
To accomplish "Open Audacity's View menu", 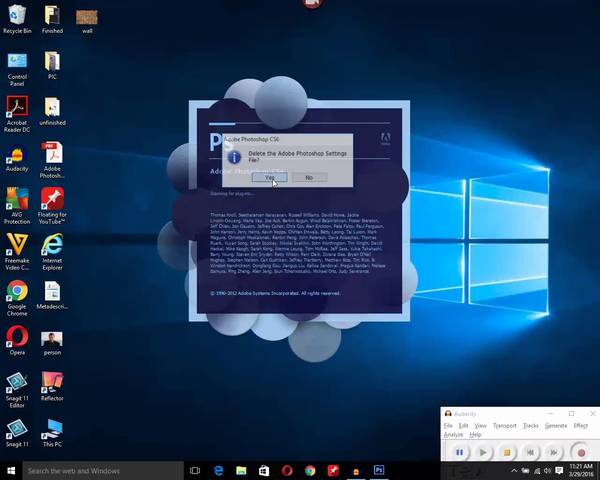I will point(481,425).
